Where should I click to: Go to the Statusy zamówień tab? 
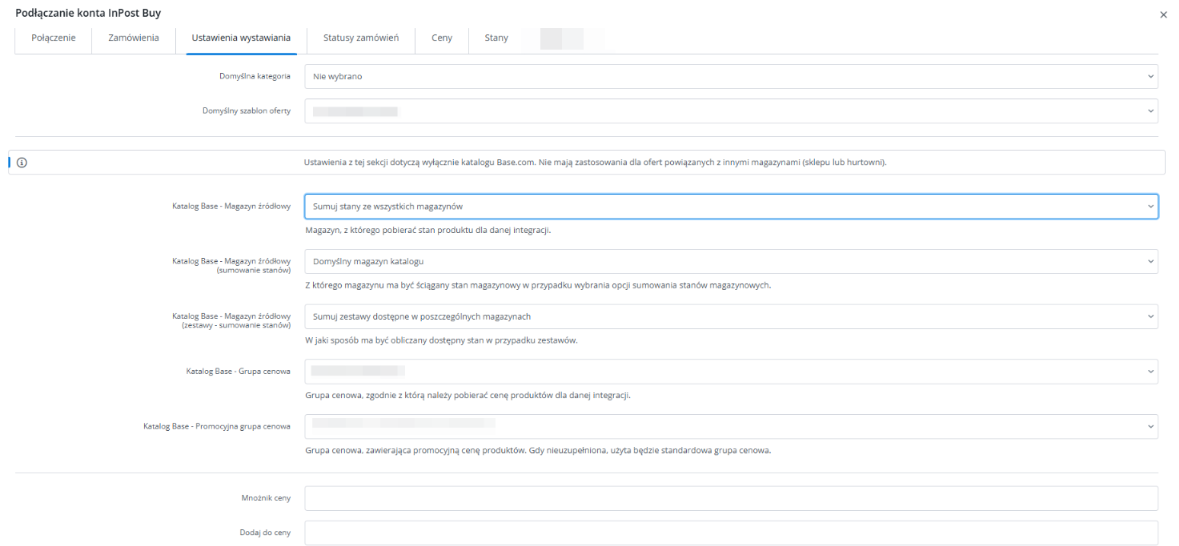coord(361,38)
